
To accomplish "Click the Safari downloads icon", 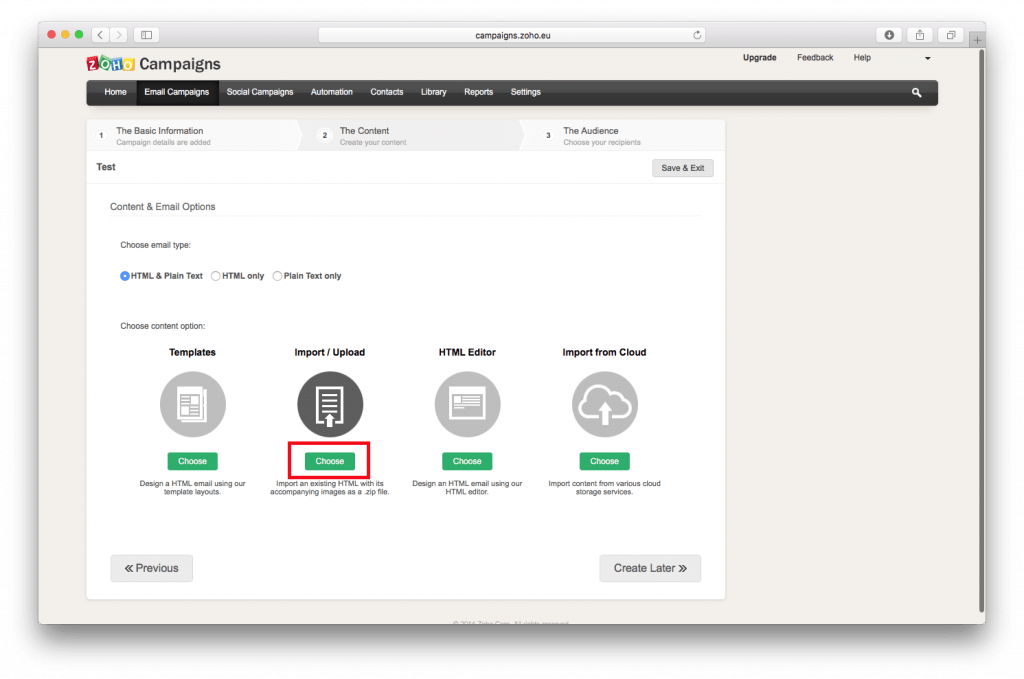I will click(888, 35).
